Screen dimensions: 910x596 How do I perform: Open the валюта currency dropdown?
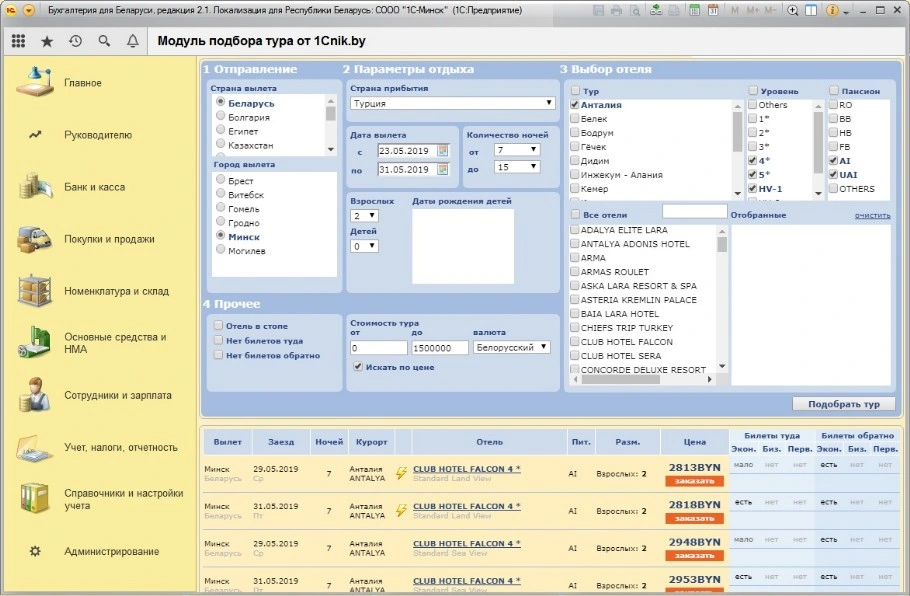point(544,348)
